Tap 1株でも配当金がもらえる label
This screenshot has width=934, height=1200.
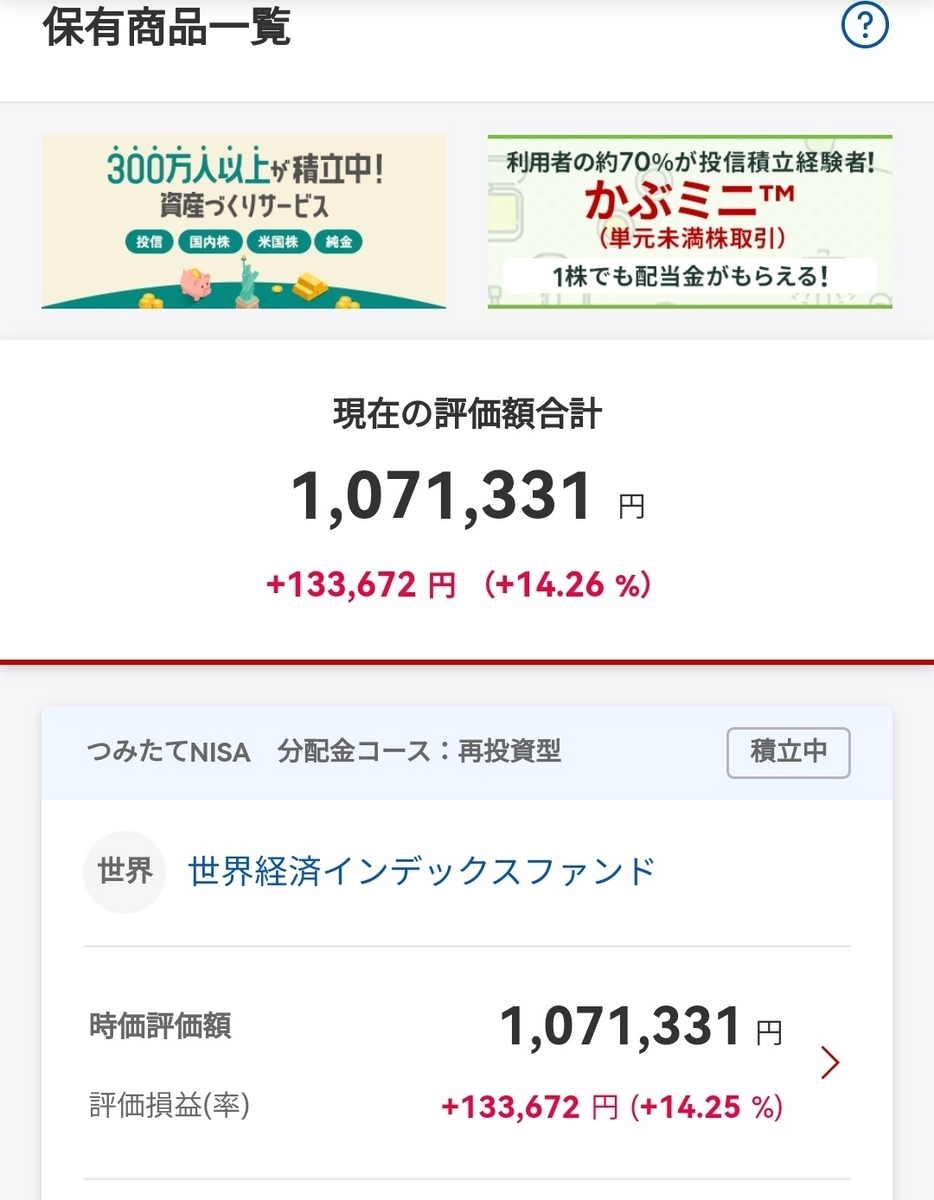690,275
